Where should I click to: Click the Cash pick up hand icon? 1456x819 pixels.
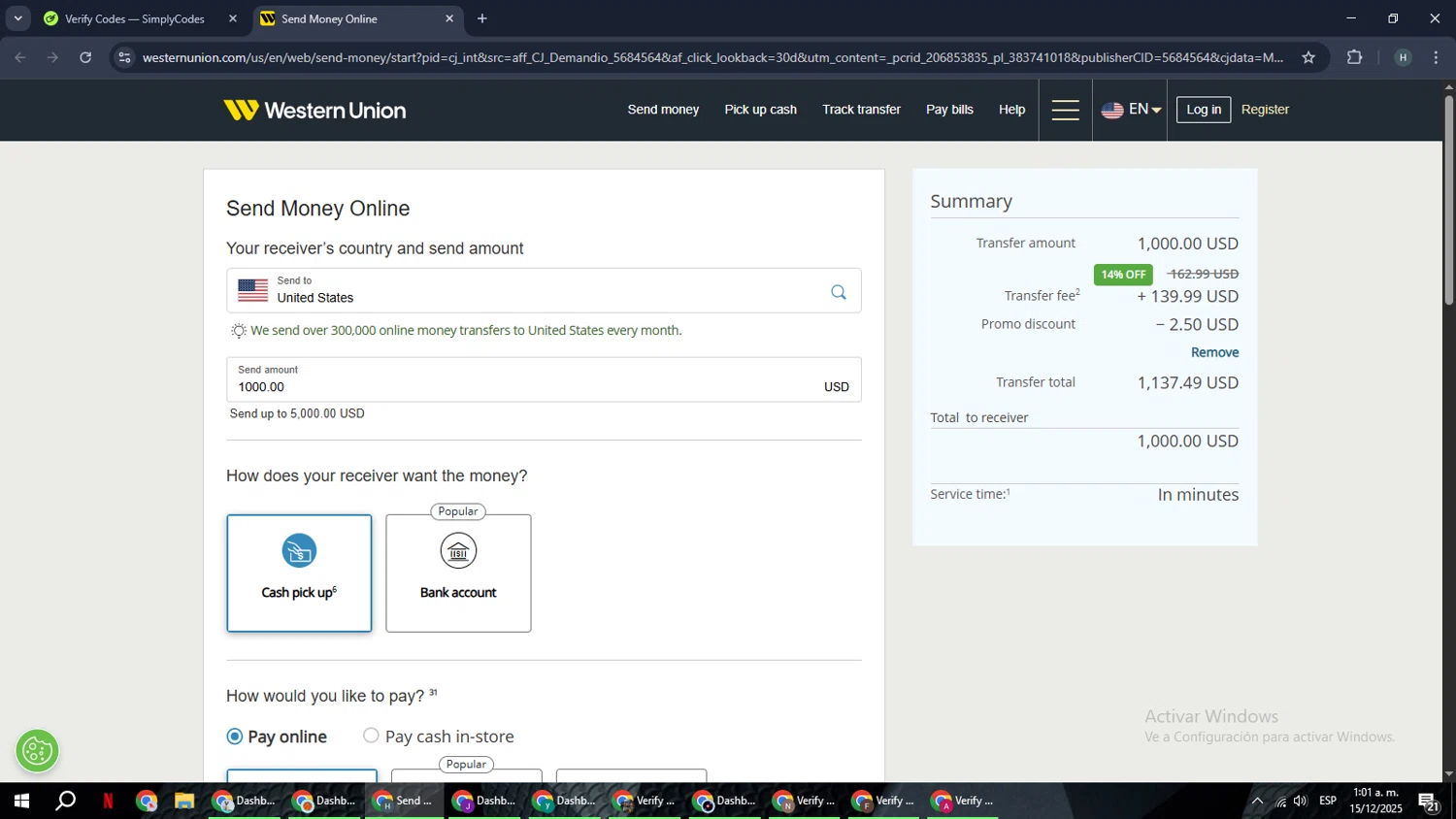coord(299,551)
